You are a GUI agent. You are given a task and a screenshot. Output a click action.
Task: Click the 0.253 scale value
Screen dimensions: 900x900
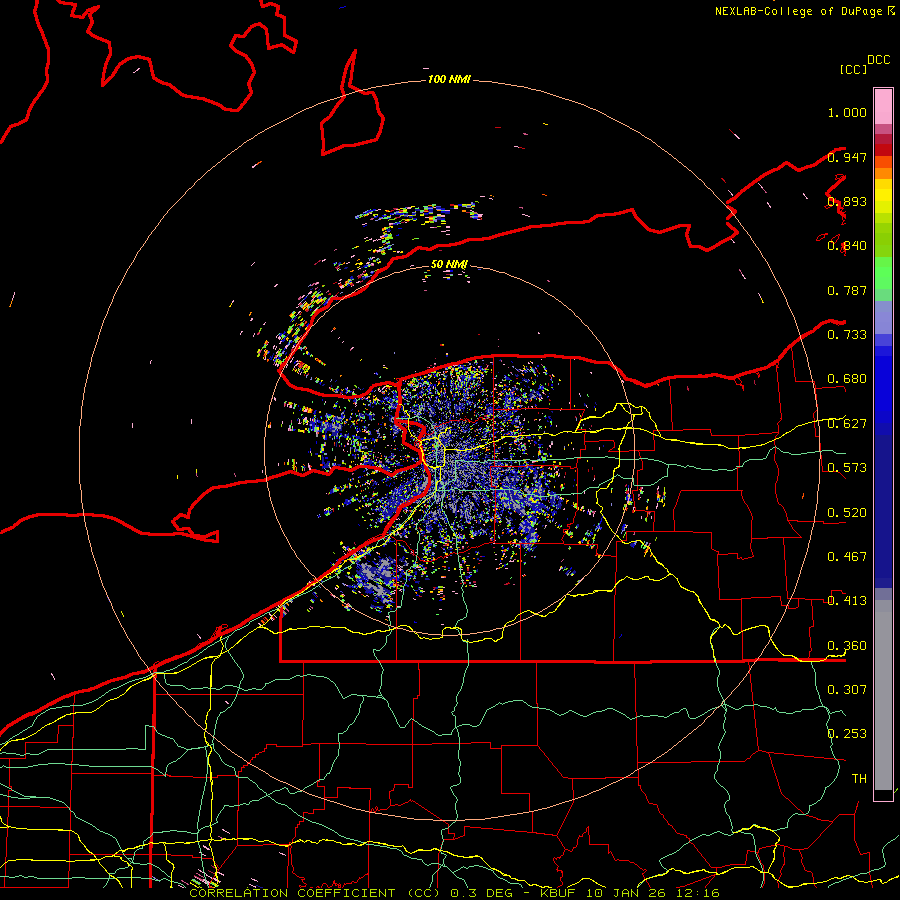tap(847, 734)
